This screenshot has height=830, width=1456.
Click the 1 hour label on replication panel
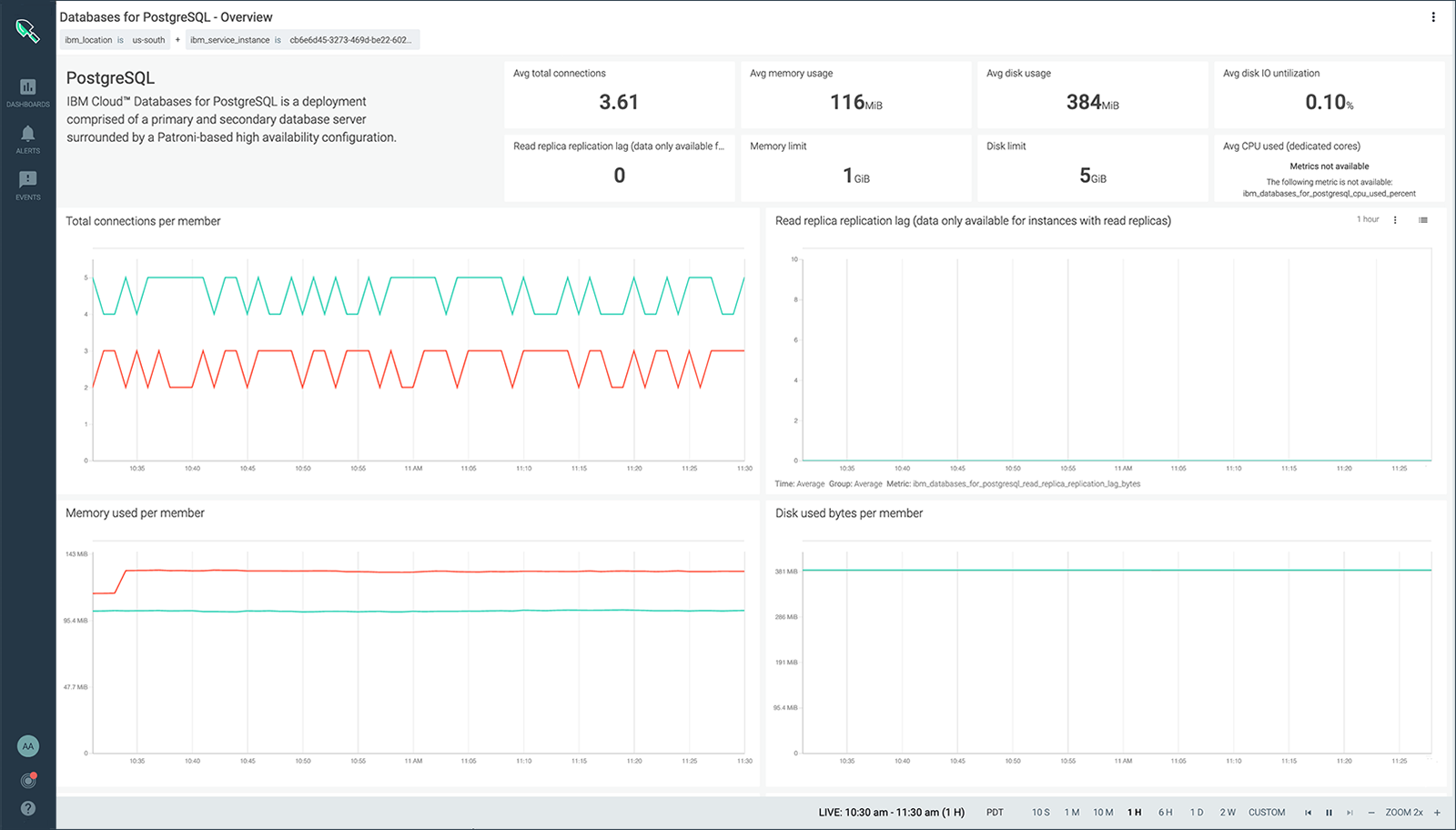pyautogui.click(x=1368, y=219)
